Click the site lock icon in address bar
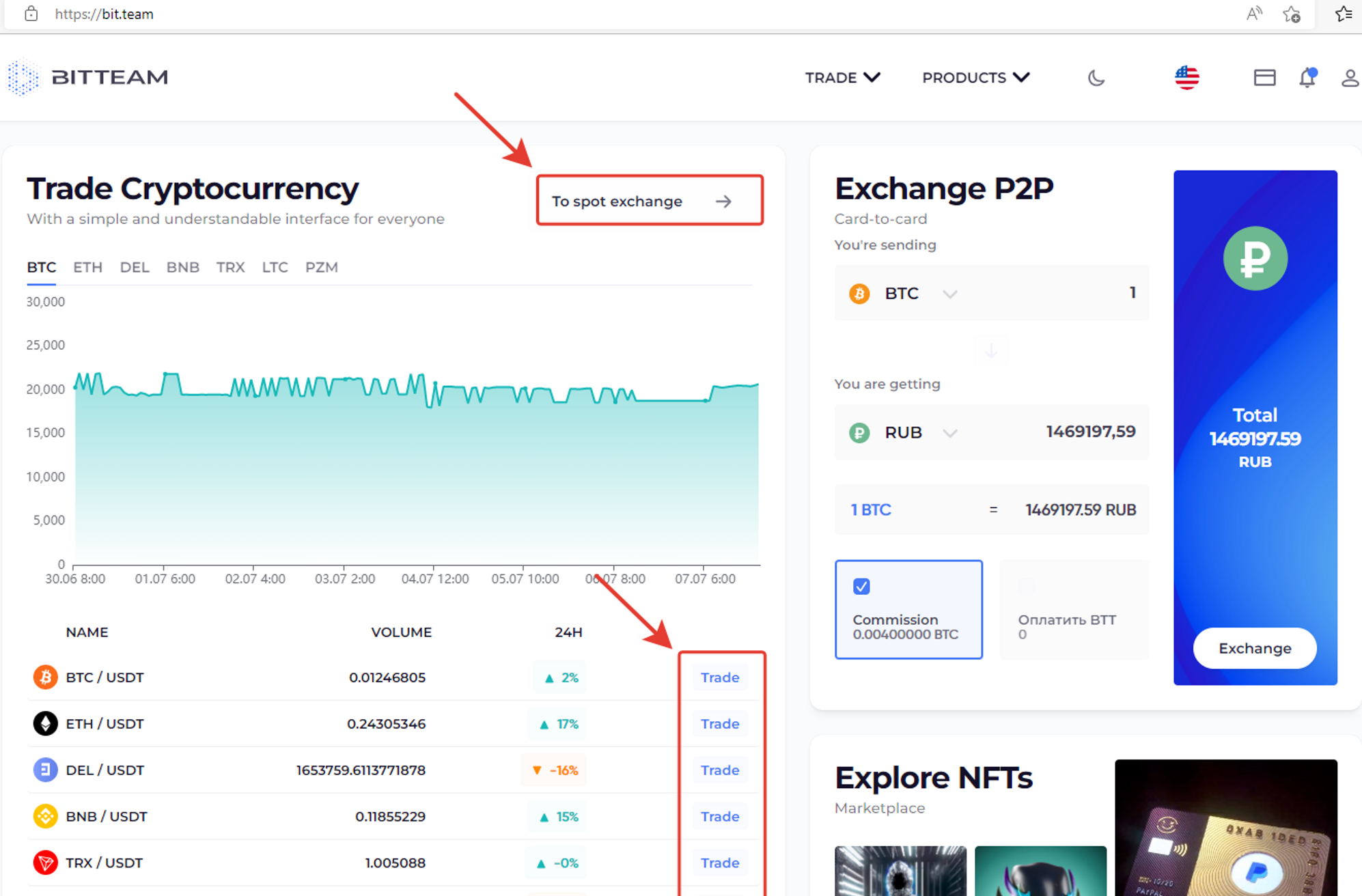 pyautogui.click(x=31, y=14)
